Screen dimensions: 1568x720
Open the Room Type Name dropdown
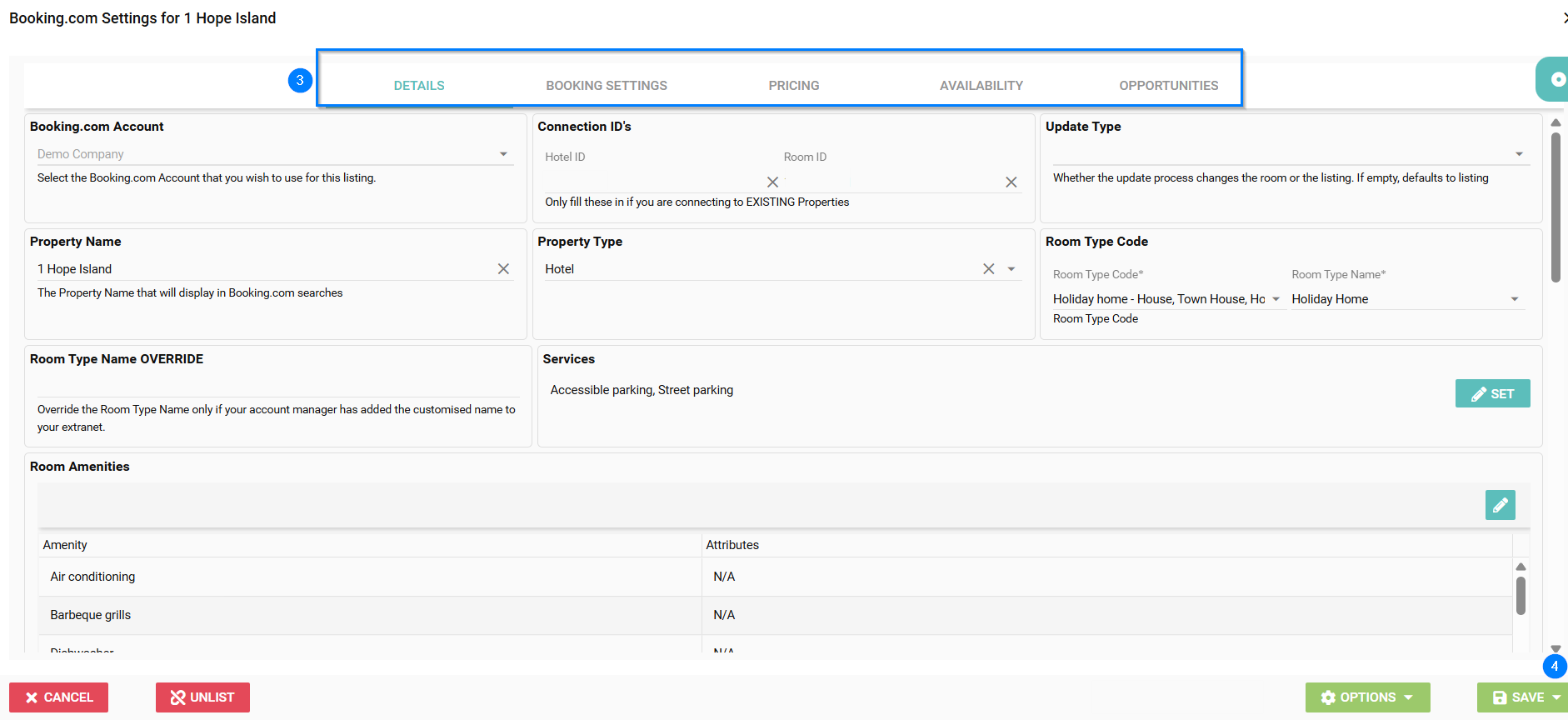point(1514,299)
